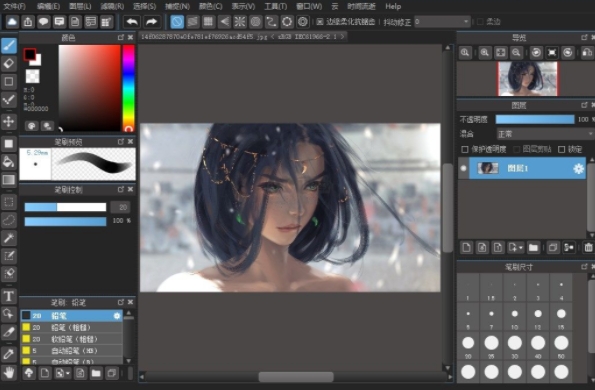The width and height of the screenshot is (595, 390).
Task: Select the Hand pan tool
Action: pos(9,373)
